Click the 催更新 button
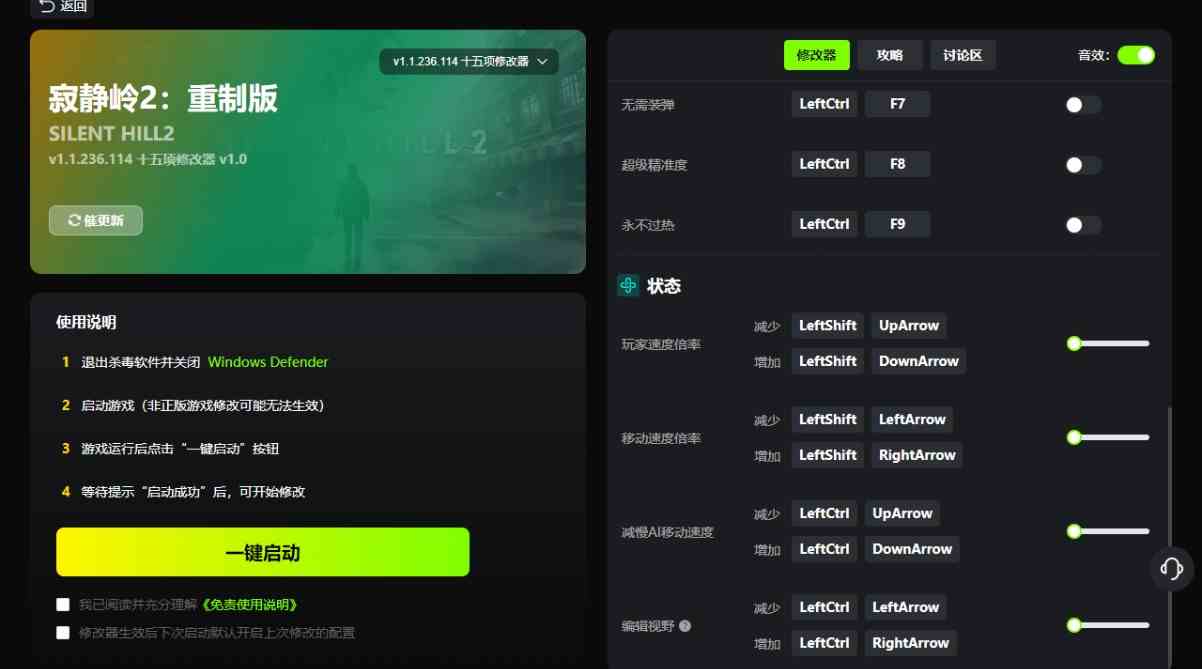The width and height of the screenshot is (1202, 669). 96,220
